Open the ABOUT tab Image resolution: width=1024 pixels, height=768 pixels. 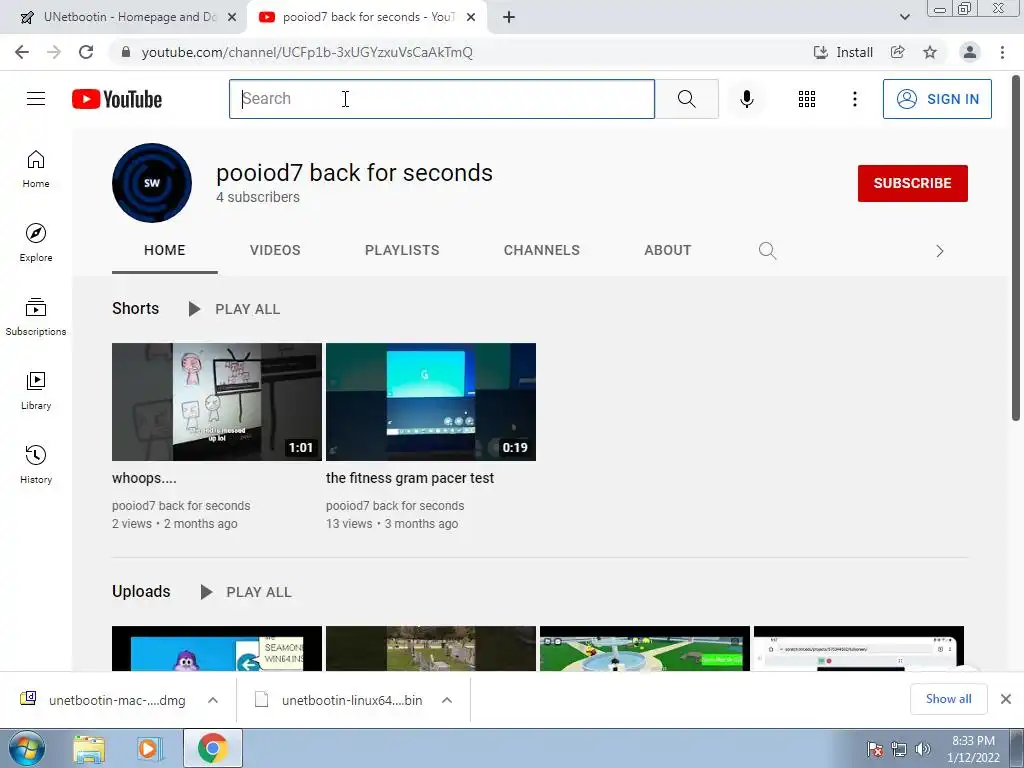pos(667,251)
